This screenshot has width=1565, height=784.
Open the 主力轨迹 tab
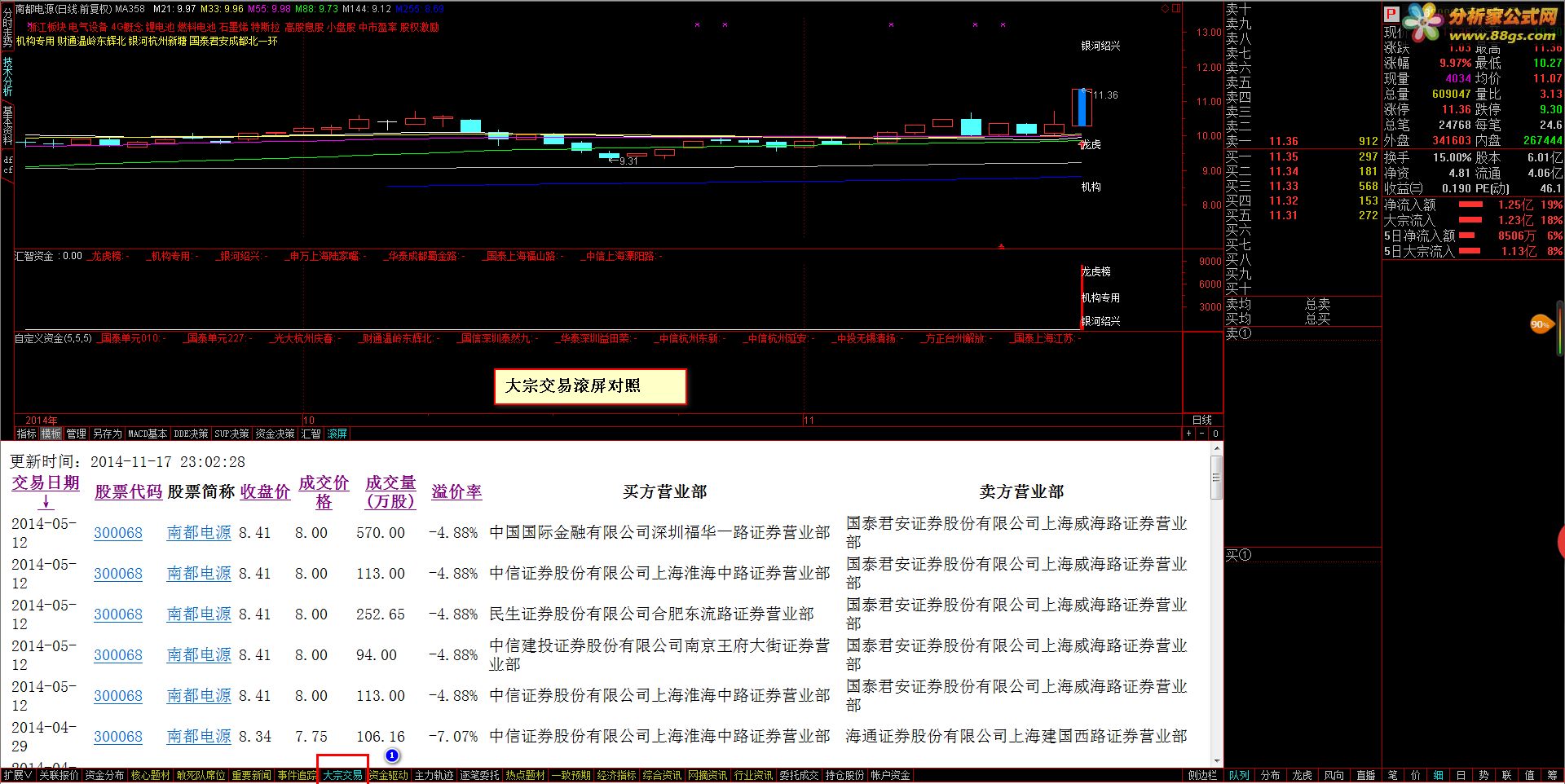click(x=434, y=775)
